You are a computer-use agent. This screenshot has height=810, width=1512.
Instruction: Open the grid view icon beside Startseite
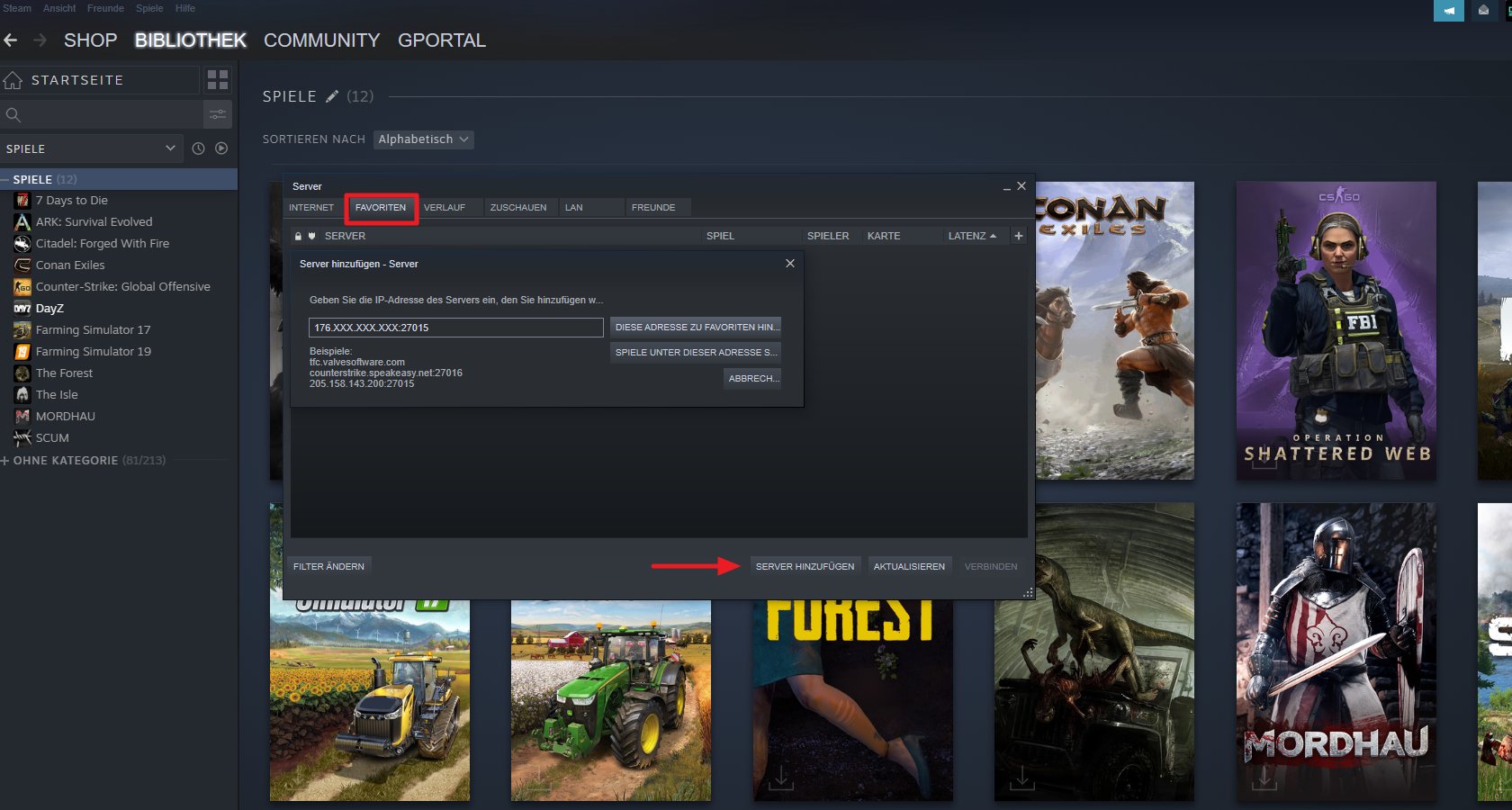(218, 79)
